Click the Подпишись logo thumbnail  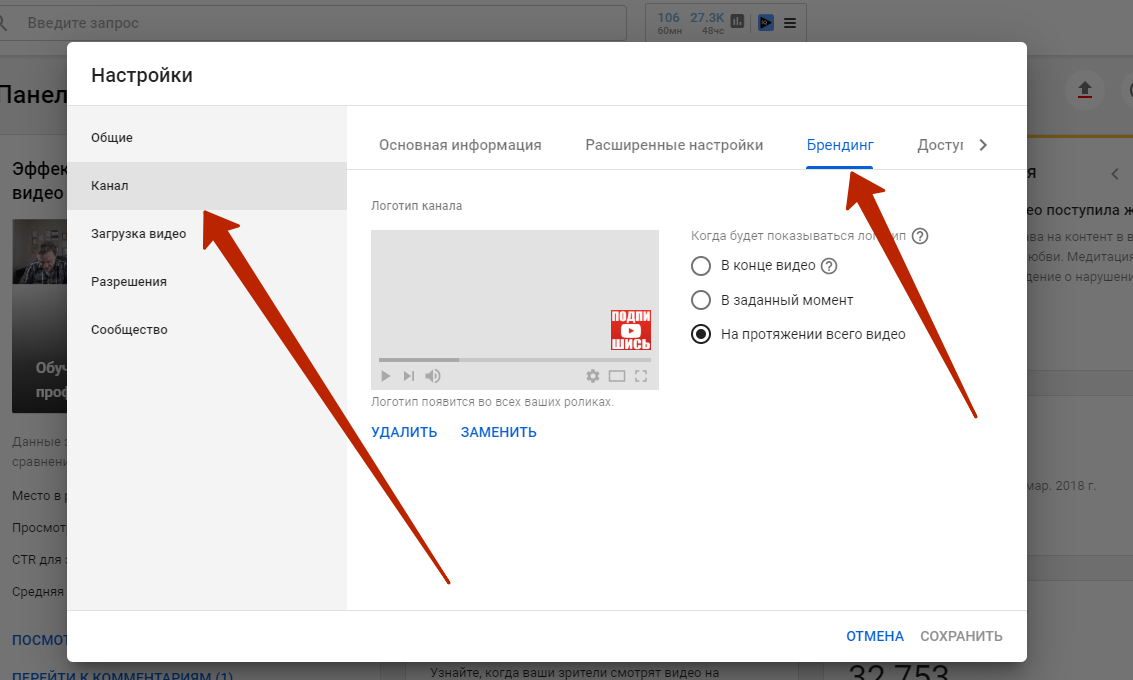(630, 330)
